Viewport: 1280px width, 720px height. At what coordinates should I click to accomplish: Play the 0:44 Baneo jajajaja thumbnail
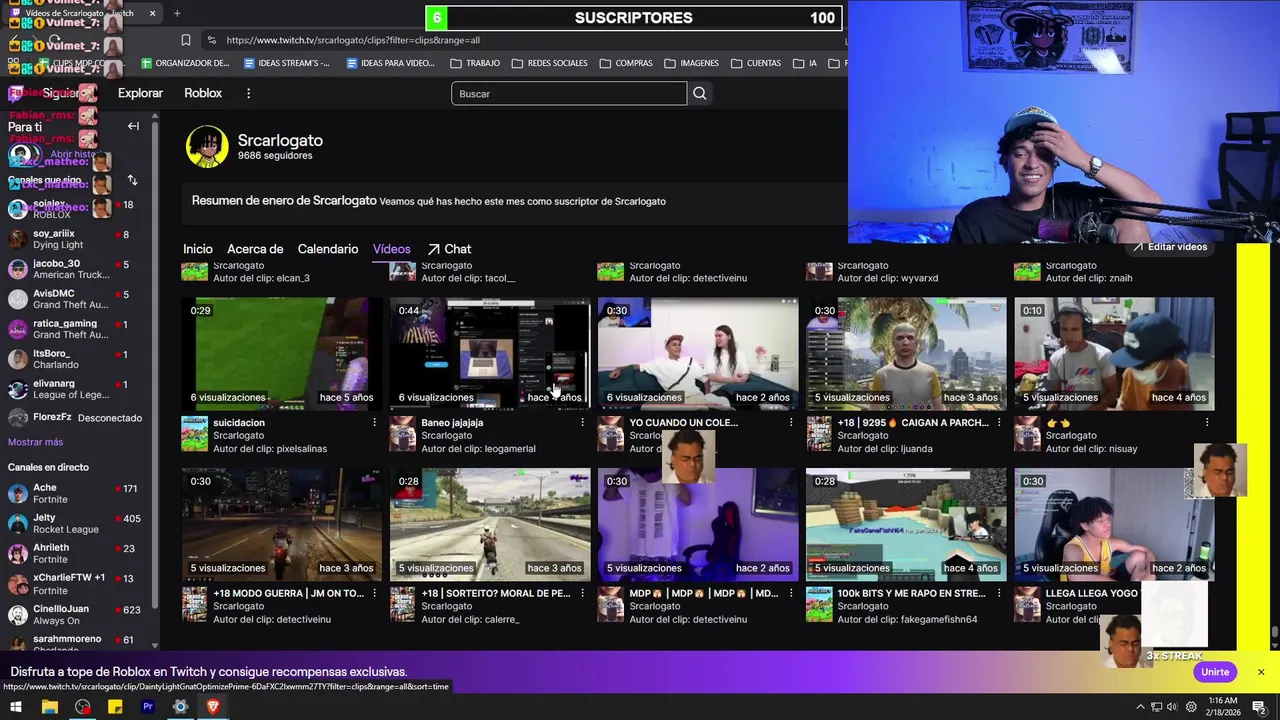pos(490,353)
